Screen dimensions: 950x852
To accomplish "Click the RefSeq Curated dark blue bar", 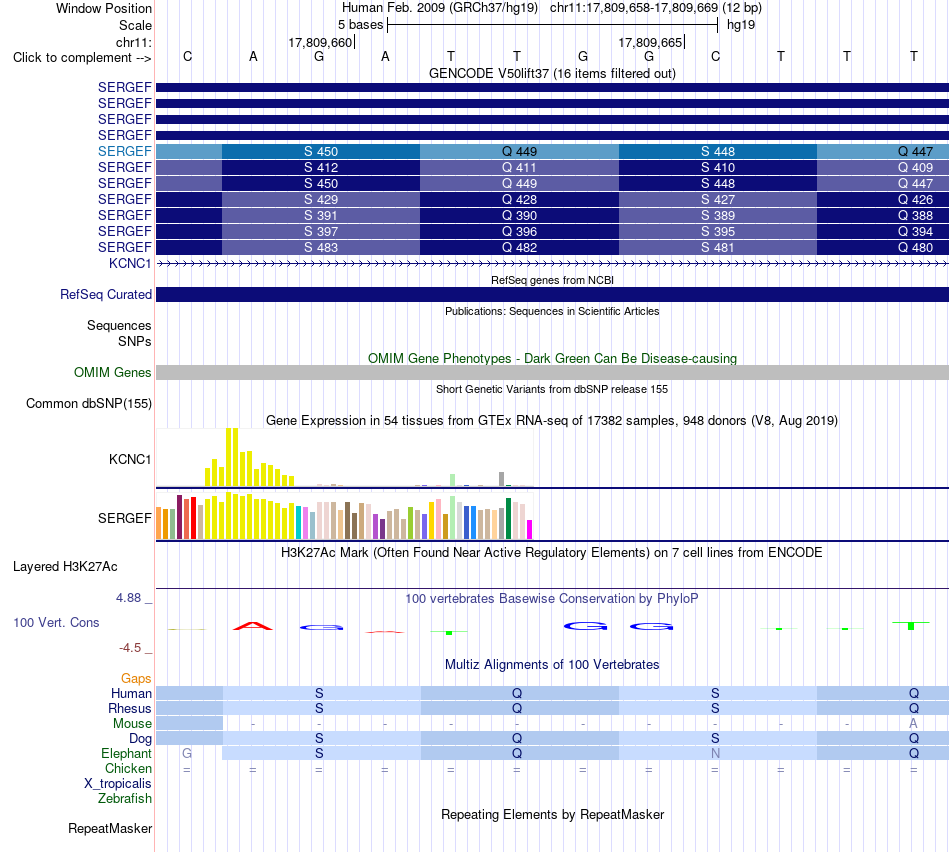I will pyautogui.click(x=552, y=295).
